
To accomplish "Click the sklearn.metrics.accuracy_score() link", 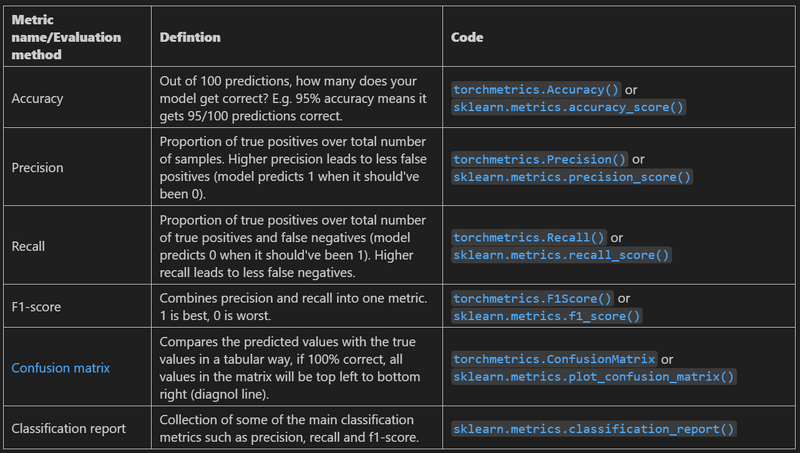I will click(568, 106).
